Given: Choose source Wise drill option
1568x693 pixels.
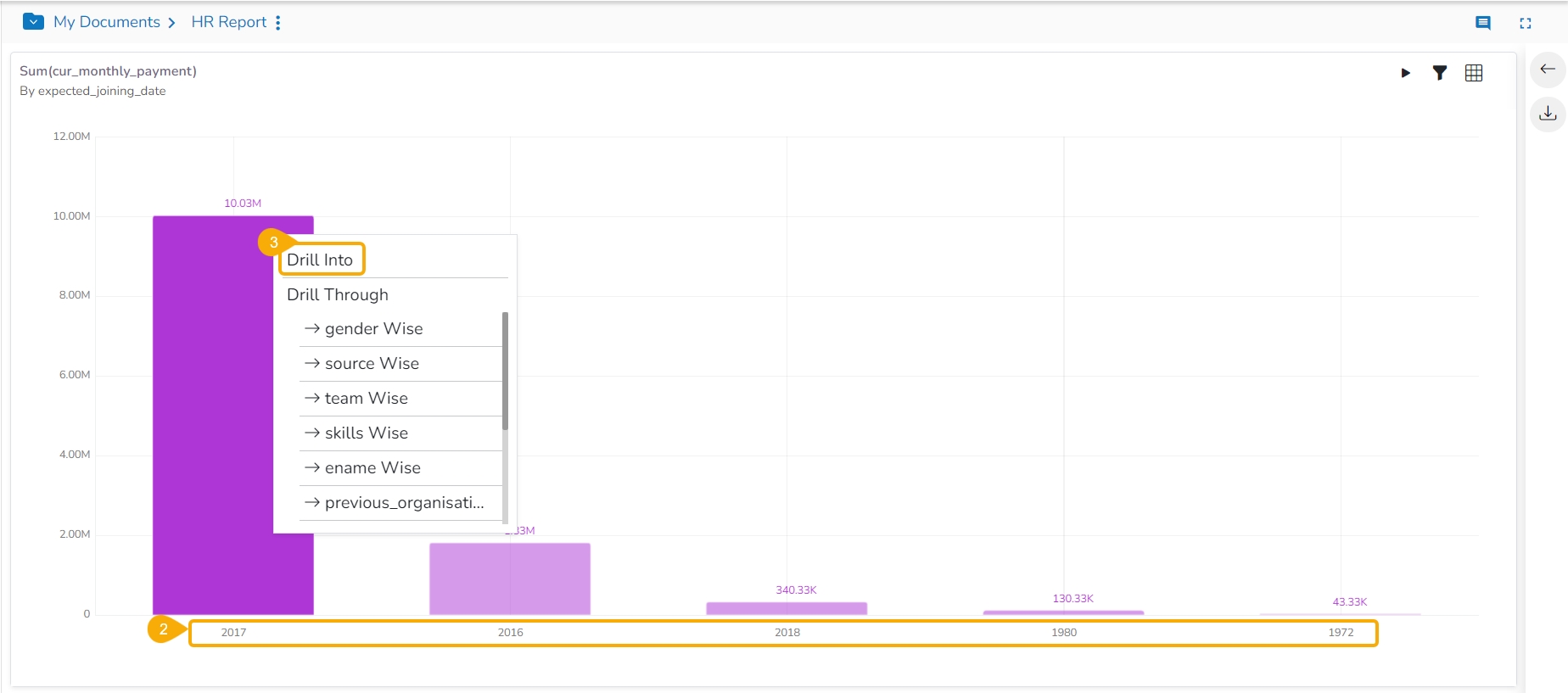Looking at the screenshot, I should point(400,363).
